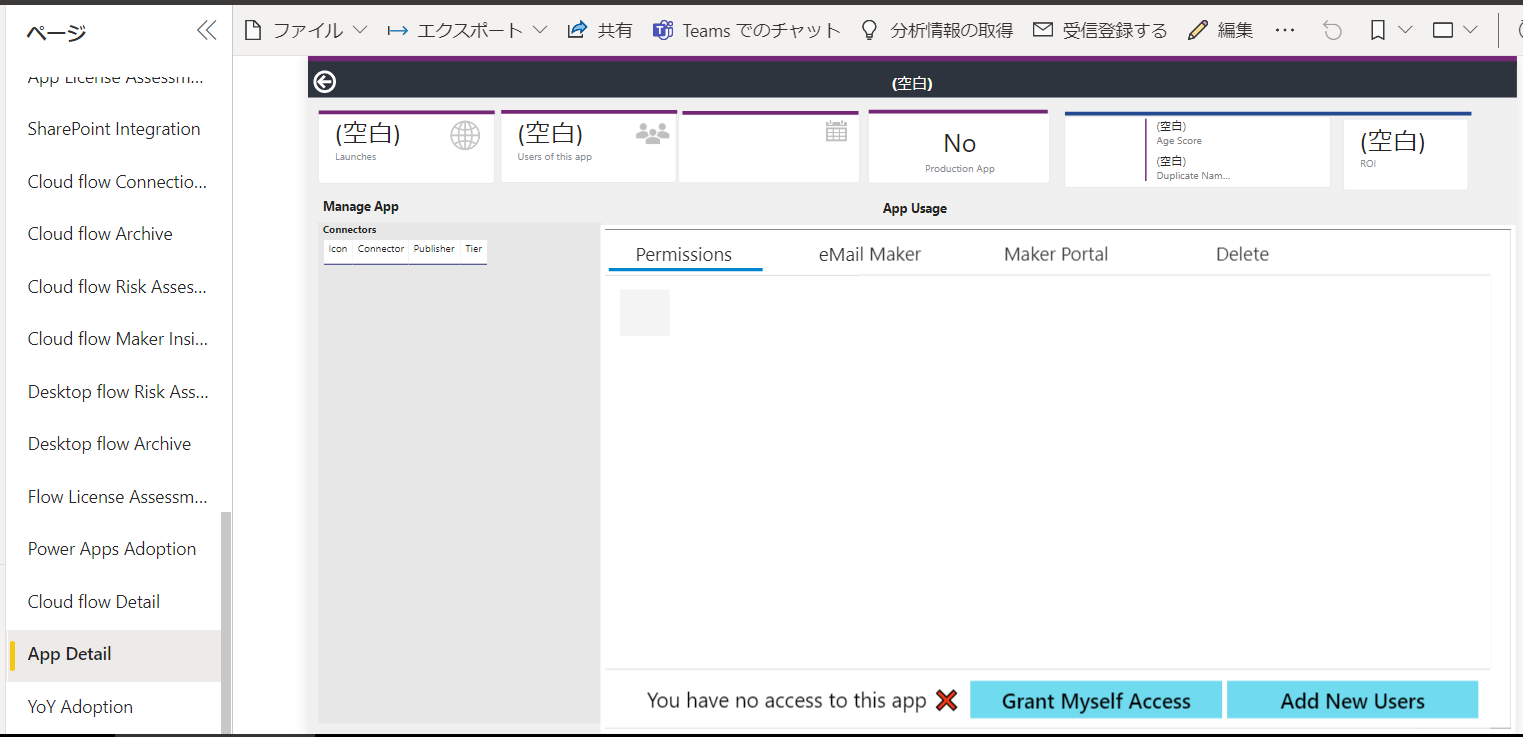Open the bookmark icon in the toolbar
The height and width of the screenshot is (737, 1523).
click(1377, 29)
